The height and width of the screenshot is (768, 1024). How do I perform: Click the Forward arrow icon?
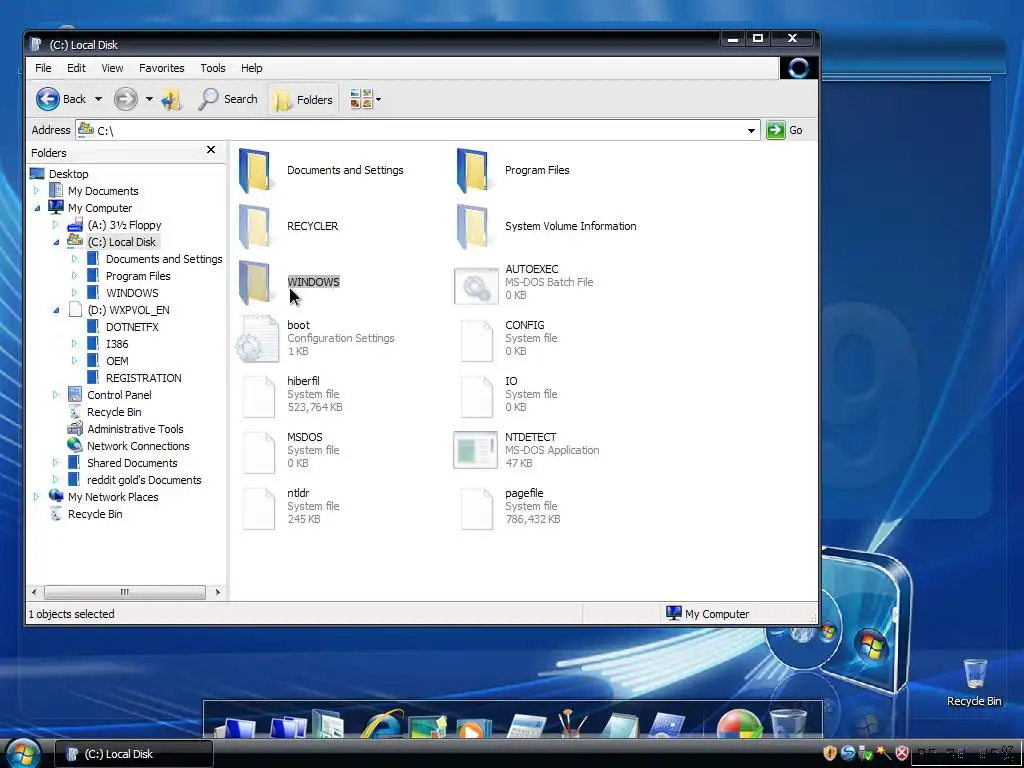(x=125, y=99)
